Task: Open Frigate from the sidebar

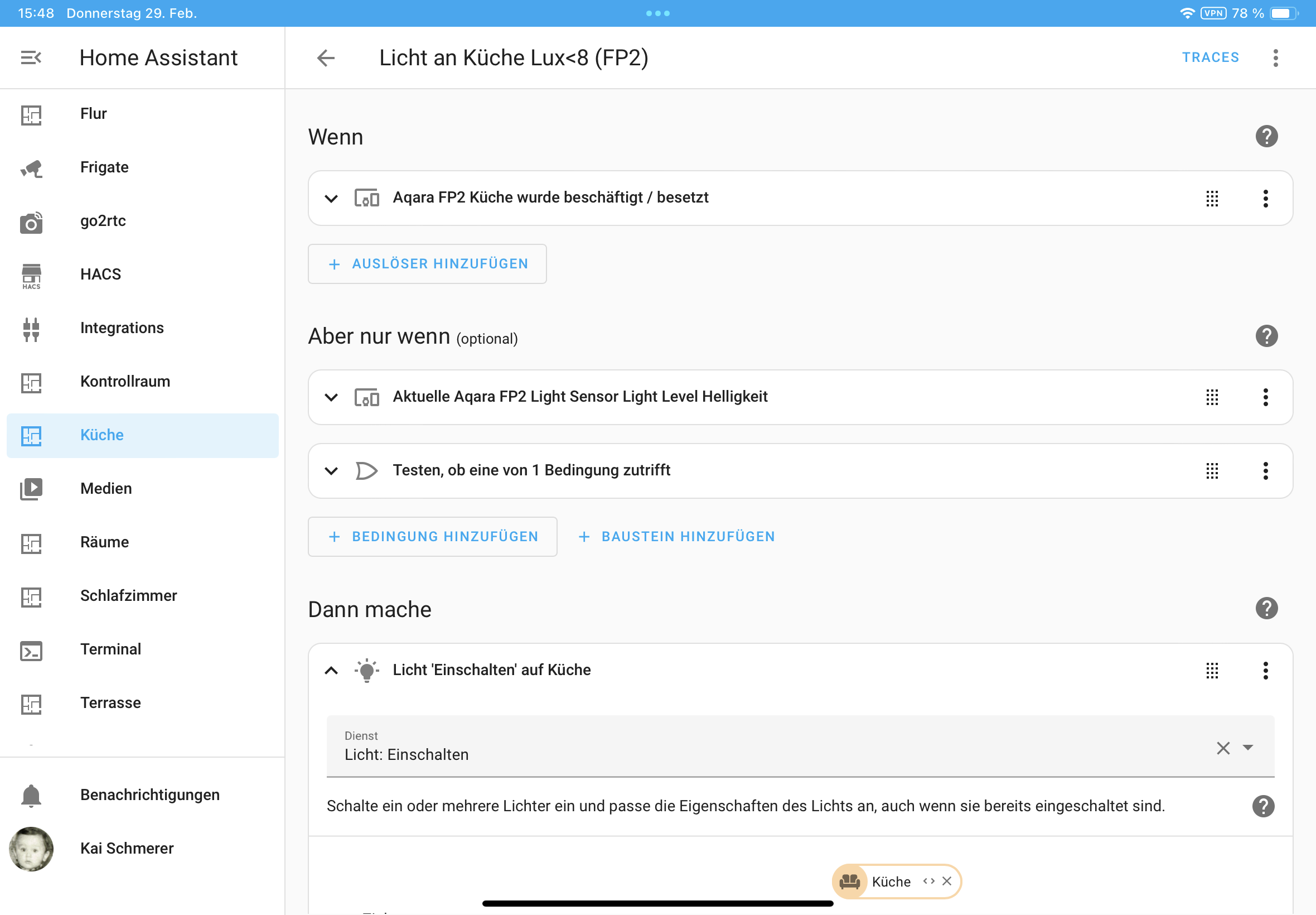Action: (104, 167)
